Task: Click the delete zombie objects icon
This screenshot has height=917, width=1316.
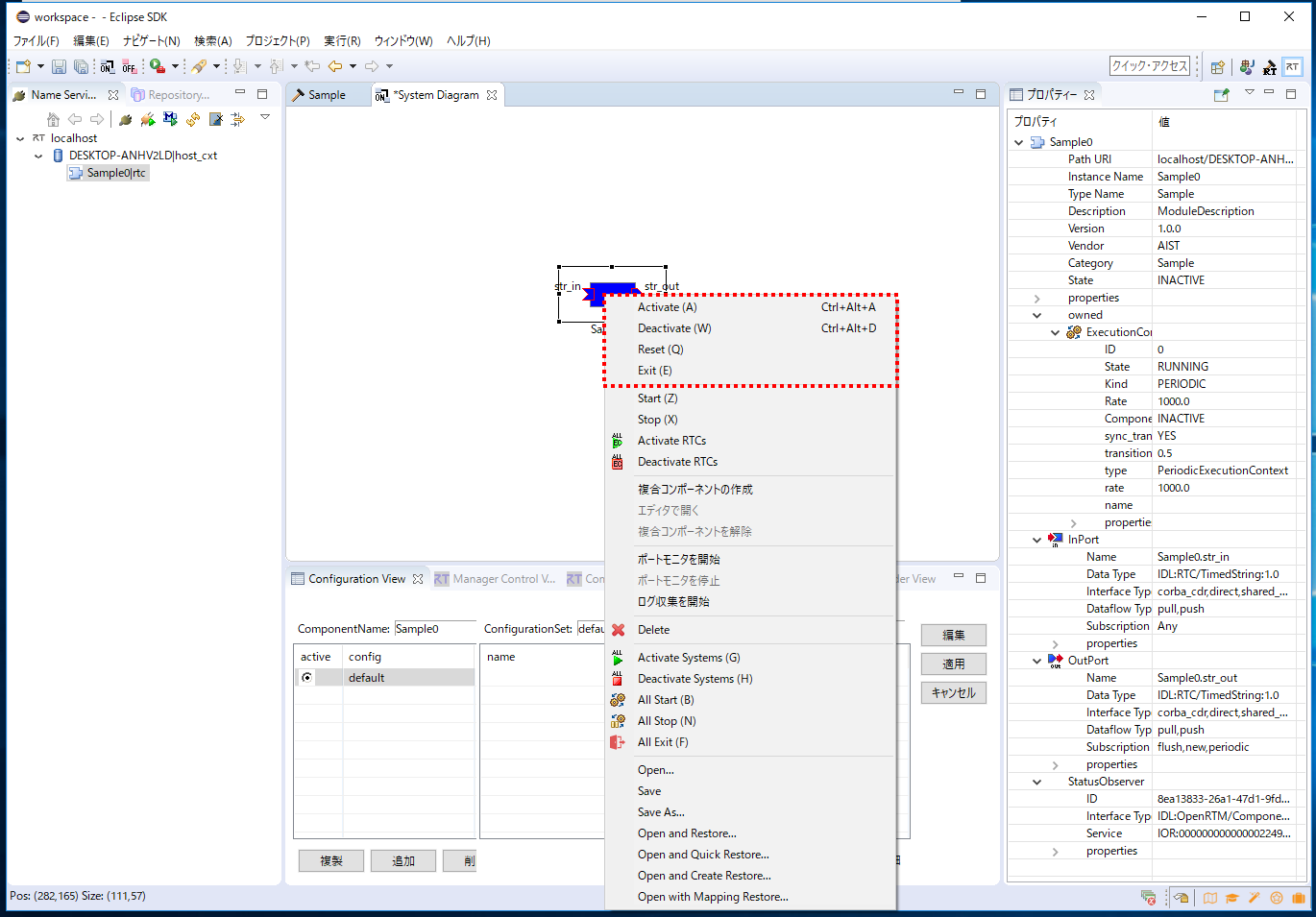Action: (x=216, y=119)
